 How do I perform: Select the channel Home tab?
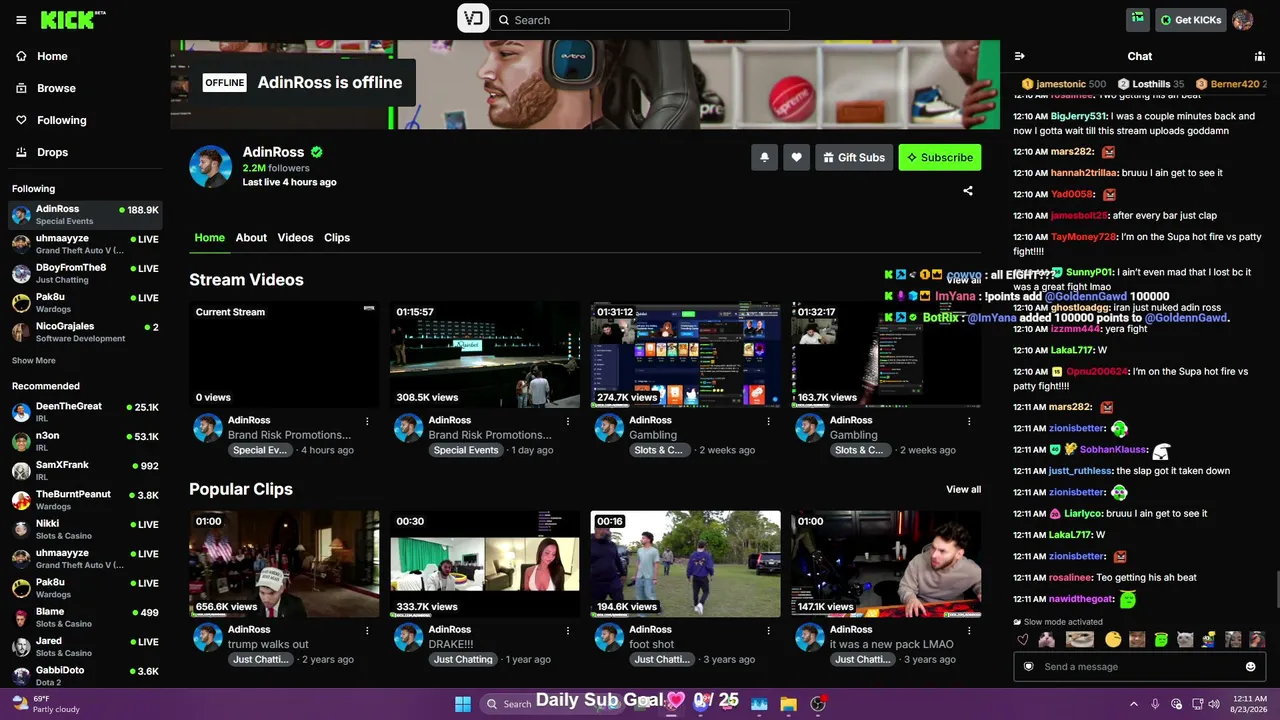[210, 238]
